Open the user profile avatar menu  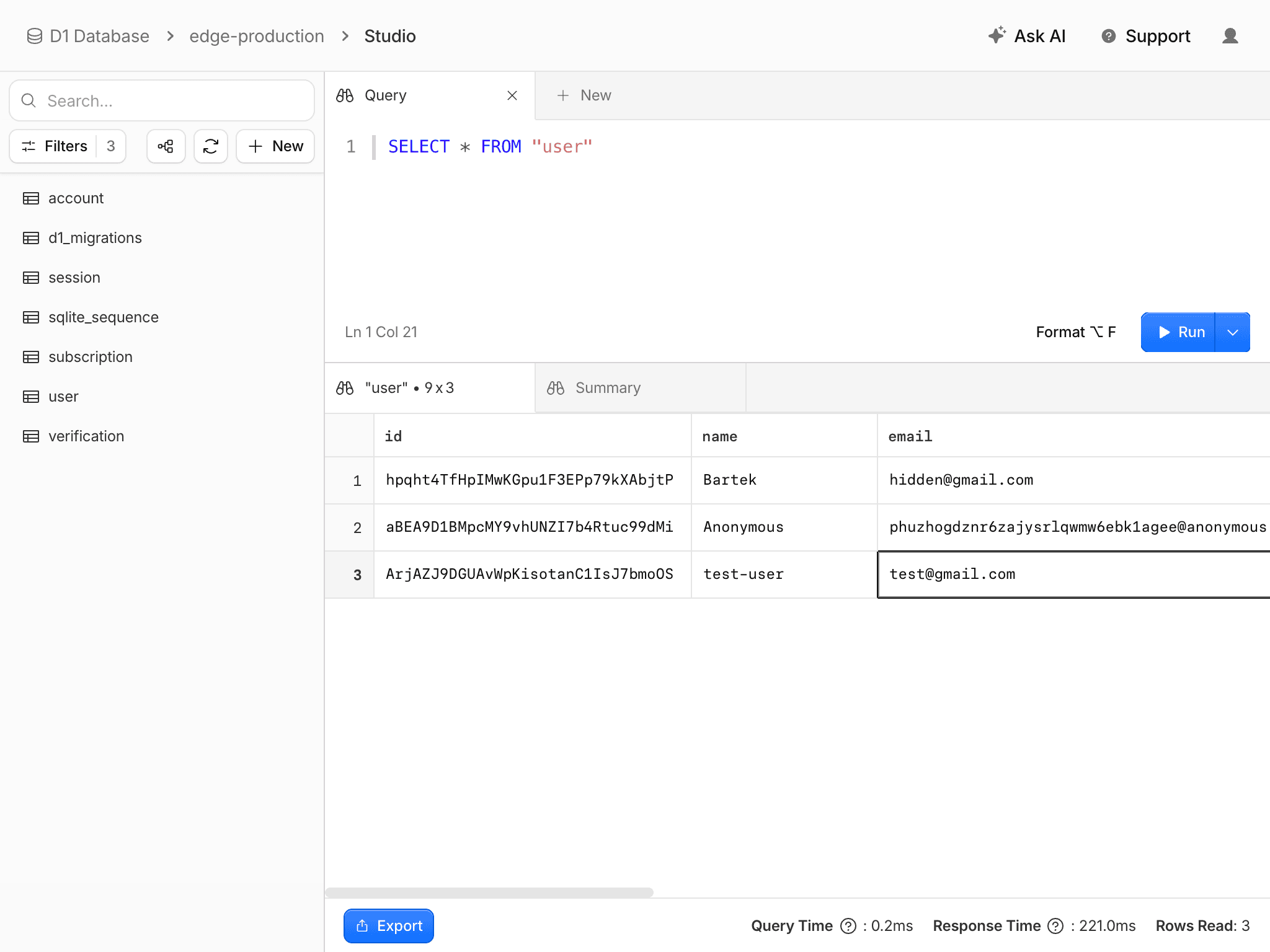(x=1230, y=36)
